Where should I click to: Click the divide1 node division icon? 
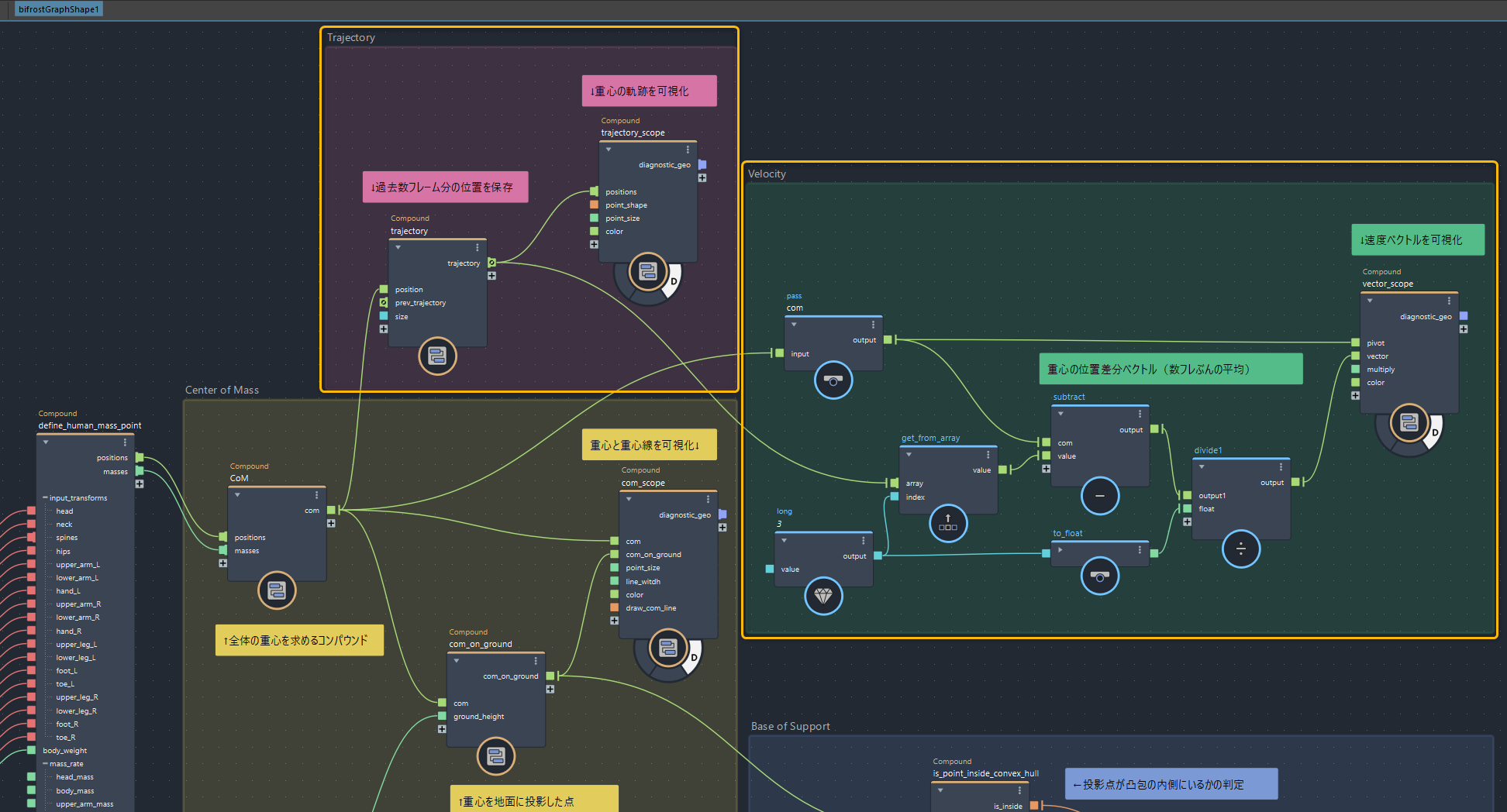pos(1240,549)
